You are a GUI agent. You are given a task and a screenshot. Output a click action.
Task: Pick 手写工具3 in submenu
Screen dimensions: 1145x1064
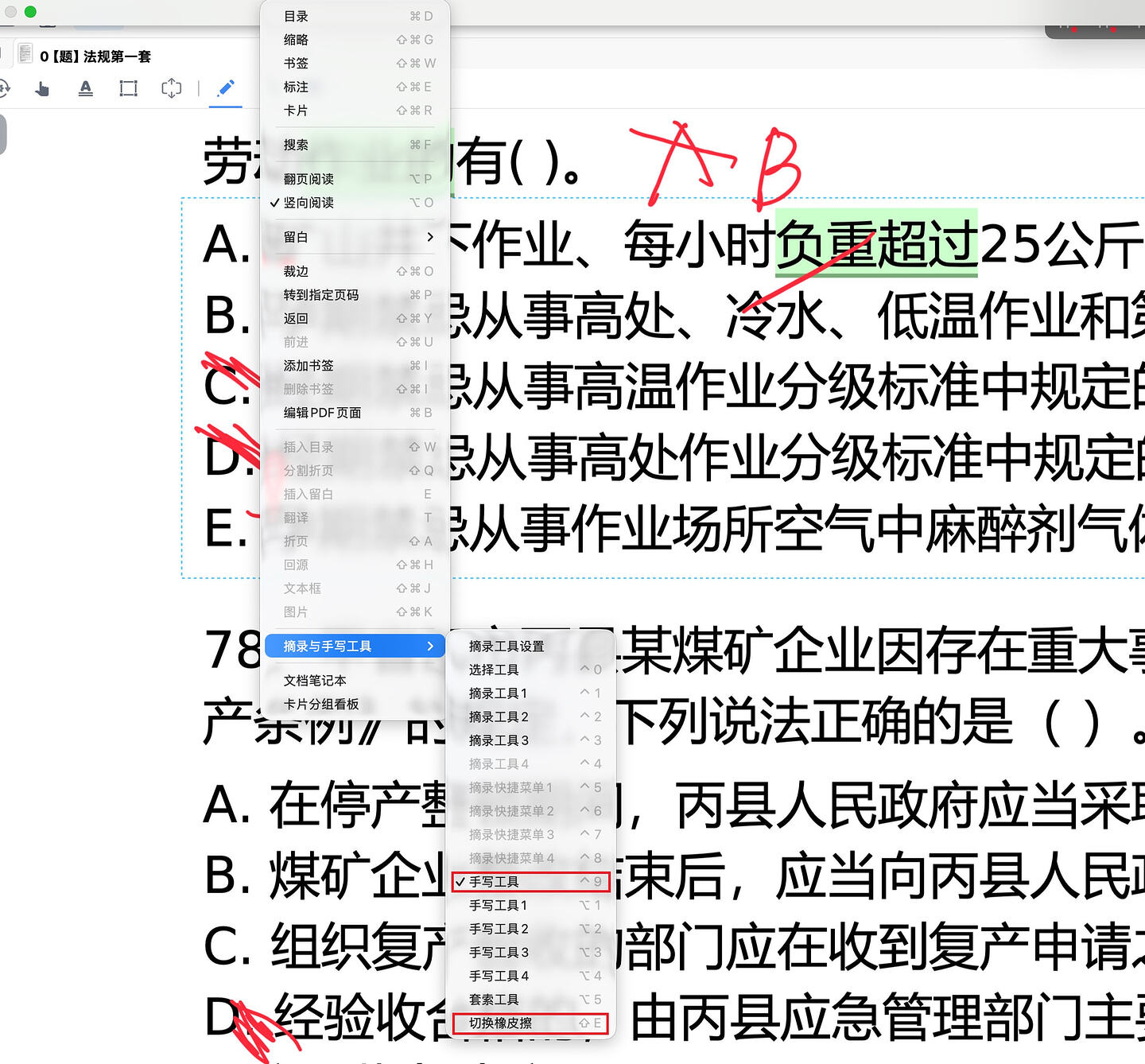coord(530,952)
